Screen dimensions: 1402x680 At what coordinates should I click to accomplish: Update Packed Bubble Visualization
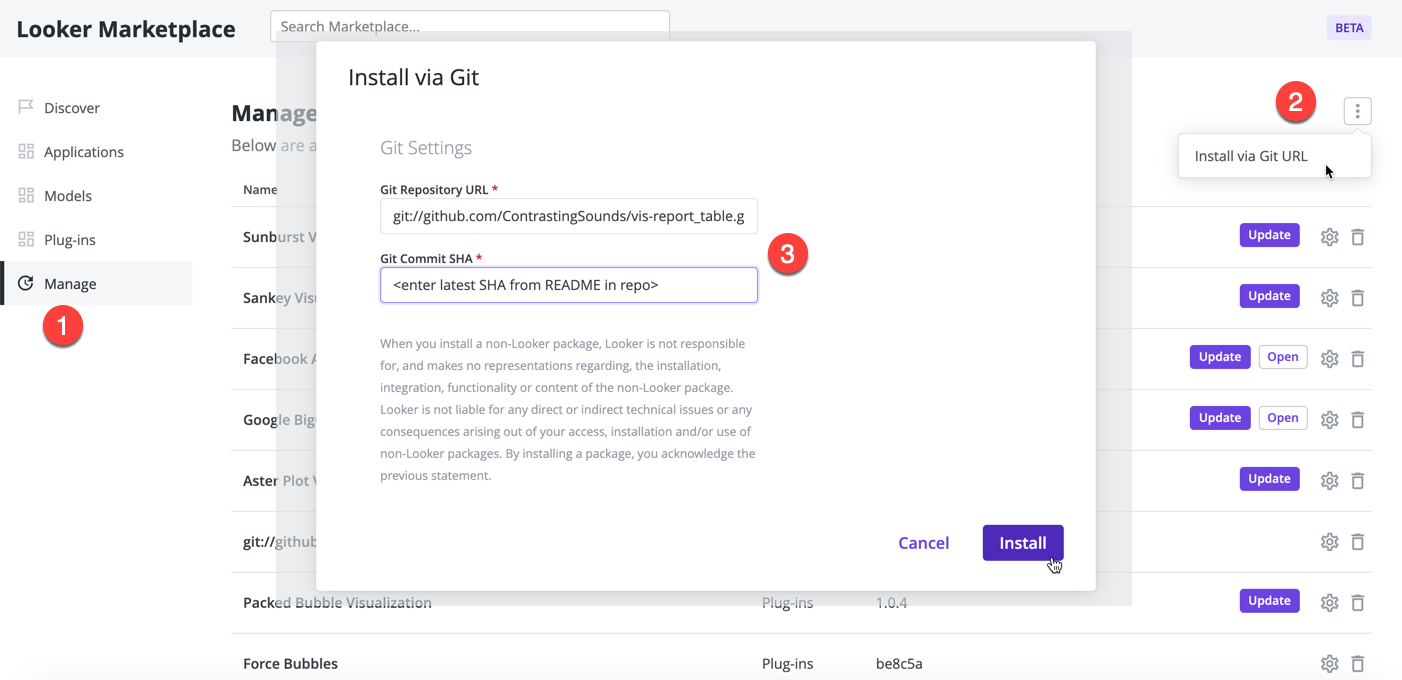pos(1270,601)
